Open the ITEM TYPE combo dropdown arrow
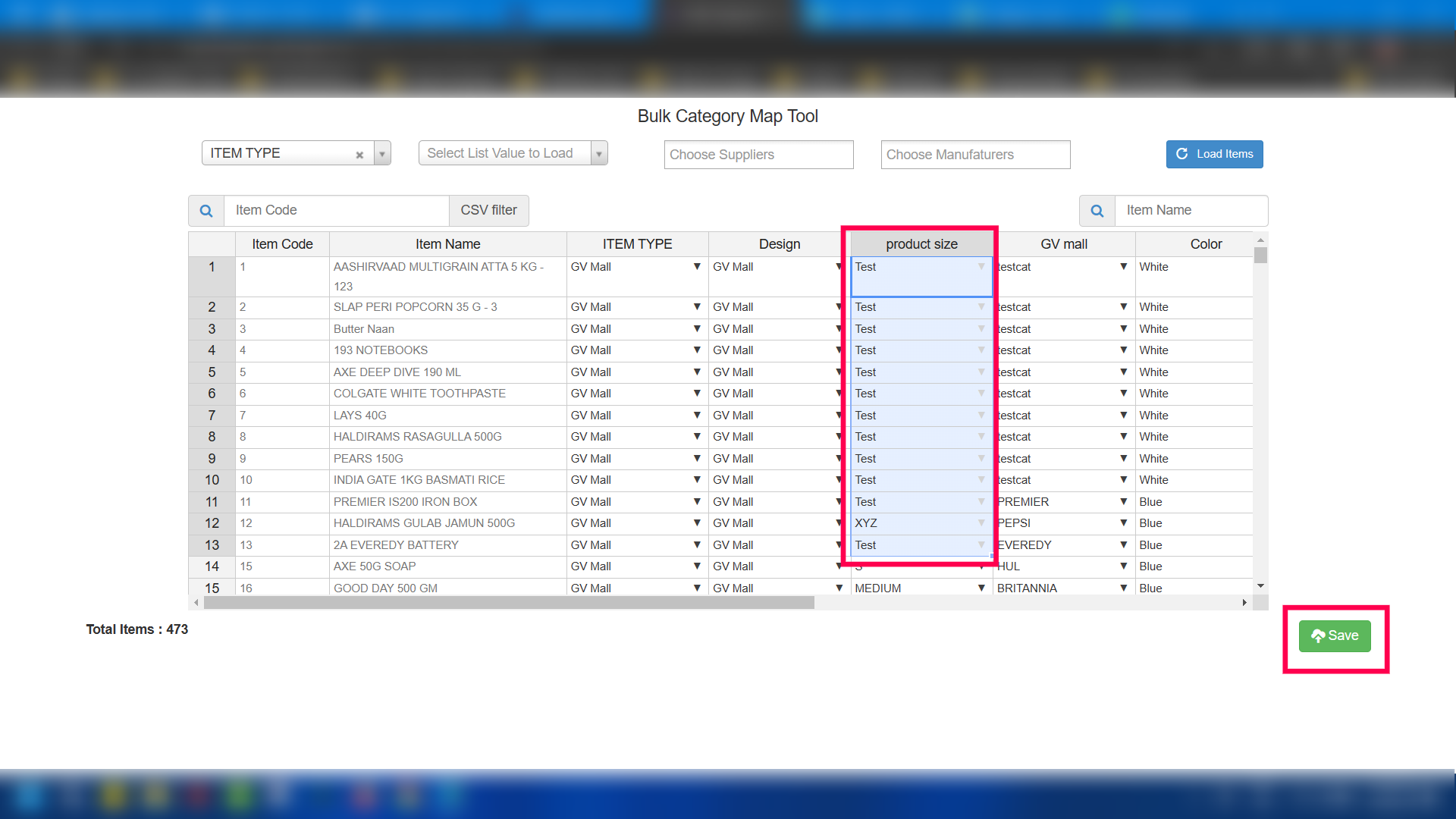 point(382,154)
